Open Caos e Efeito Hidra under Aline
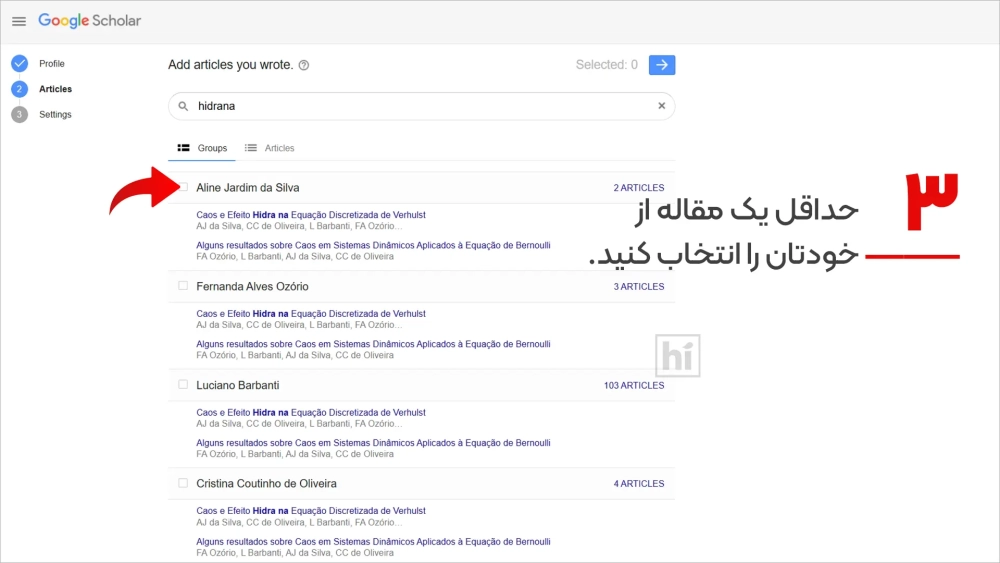1000x563 pixels. [311, 215]
